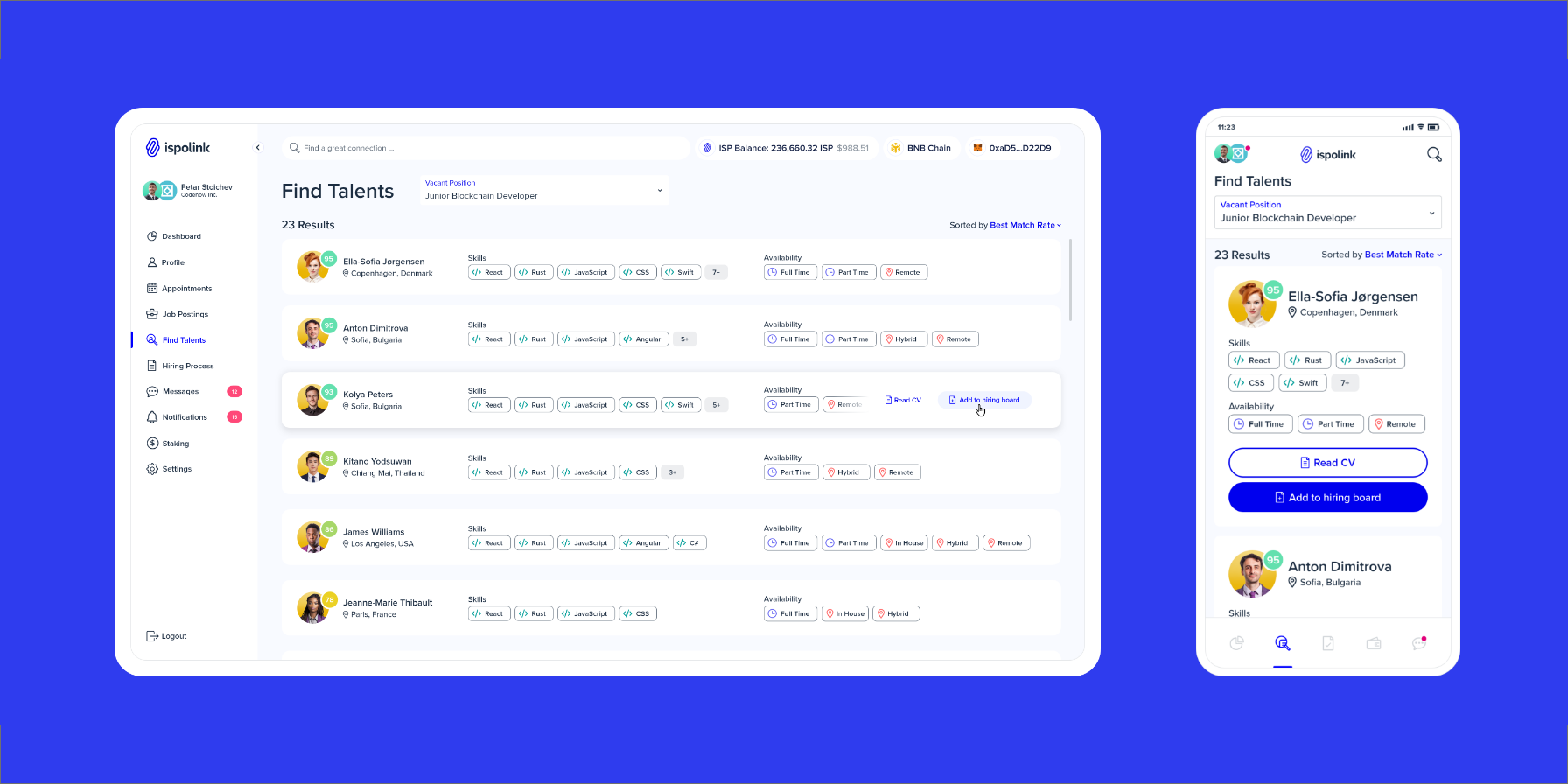Screen dimensions: 1568x784
Task: Click the Notifications bell icon
Action: tap(152, 417)
